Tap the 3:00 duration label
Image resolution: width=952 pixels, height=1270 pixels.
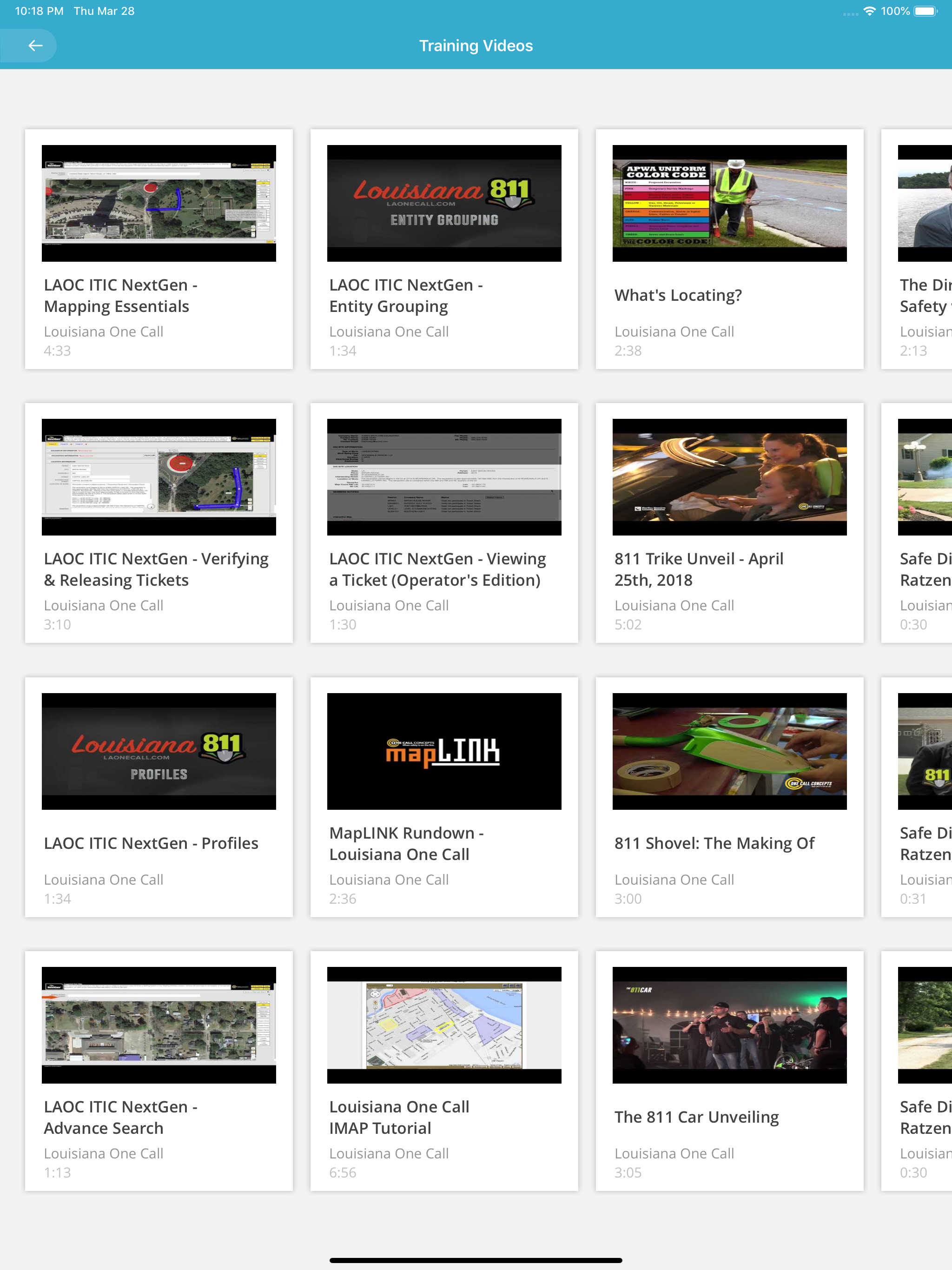[x=628, y=899]
